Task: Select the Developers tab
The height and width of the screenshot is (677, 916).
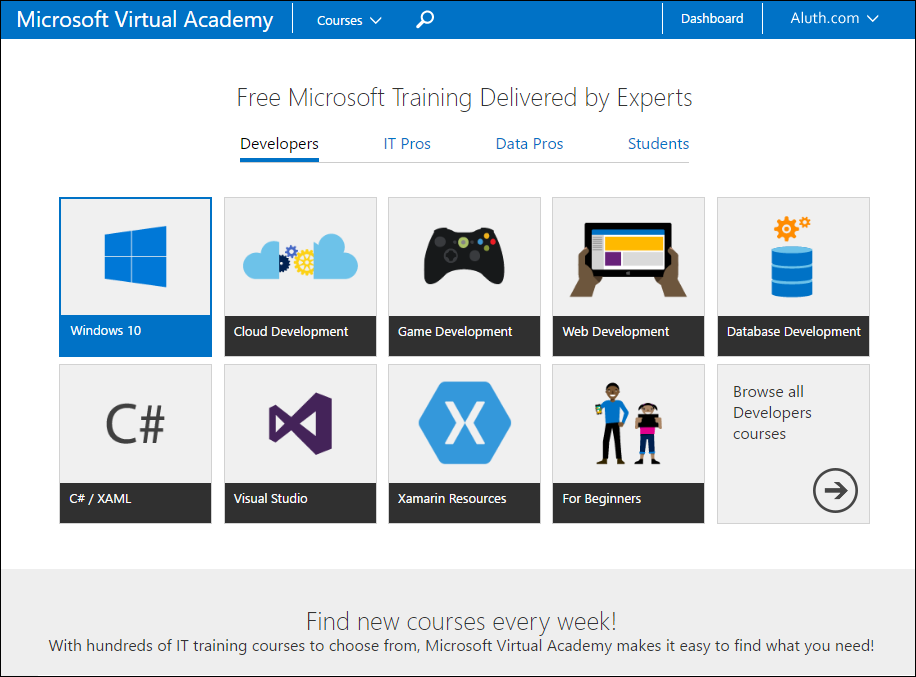Action: click(278, 143)
